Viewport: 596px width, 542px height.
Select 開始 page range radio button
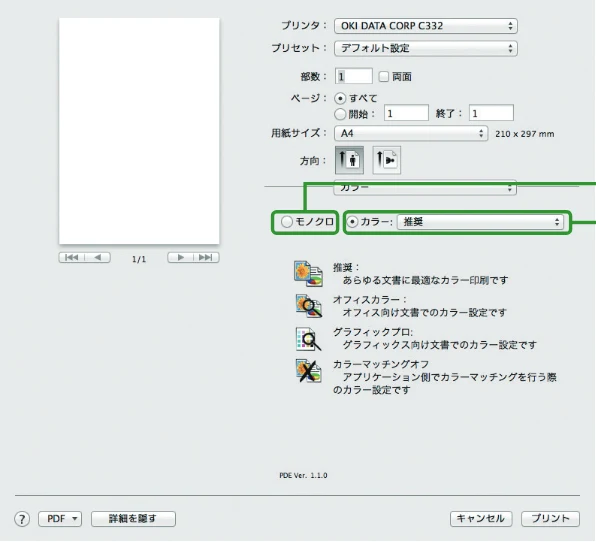(340, 114)
